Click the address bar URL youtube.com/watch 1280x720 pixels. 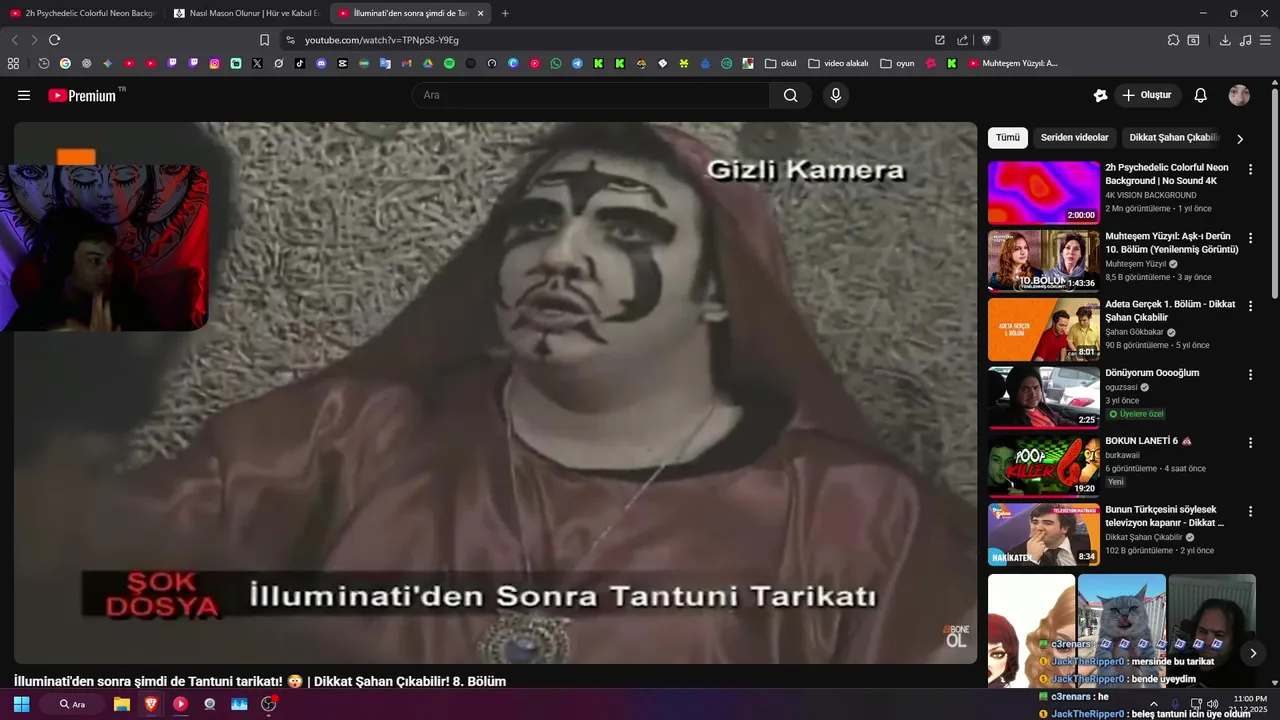[382, 40]
